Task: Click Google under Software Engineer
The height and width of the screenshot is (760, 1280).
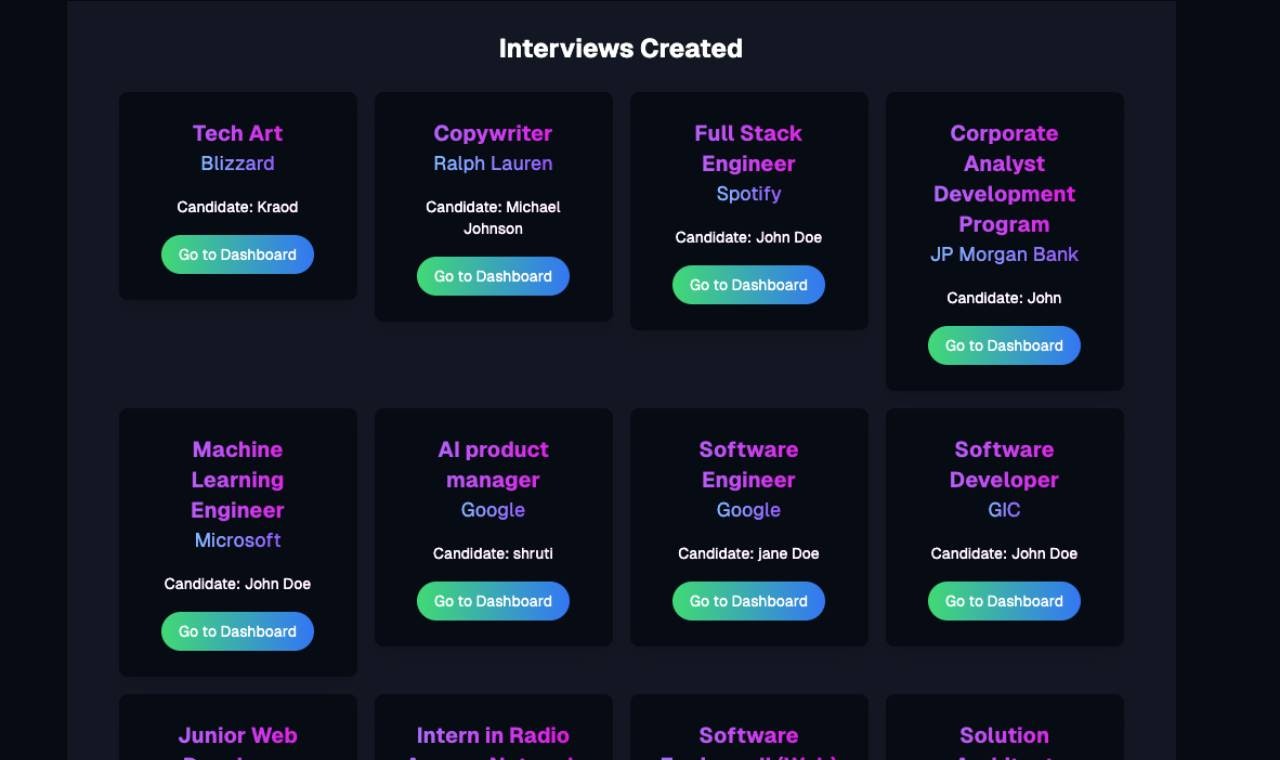Action: [748, 510]
